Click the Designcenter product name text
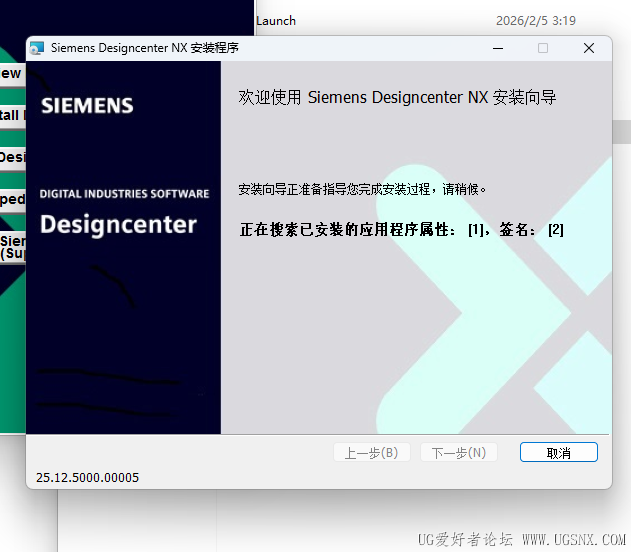This screenshot has height=552, width=631. coord(118,225)
